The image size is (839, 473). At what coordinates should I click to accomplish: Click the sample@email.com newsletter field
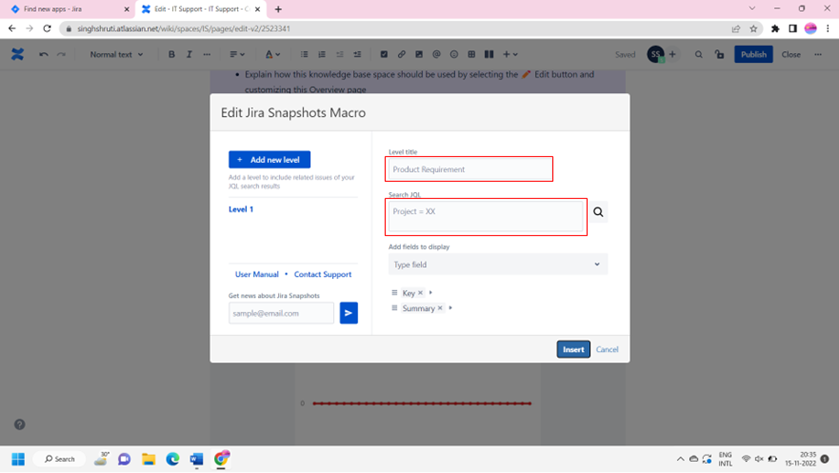pyautogui.click(x=281, y=313)
